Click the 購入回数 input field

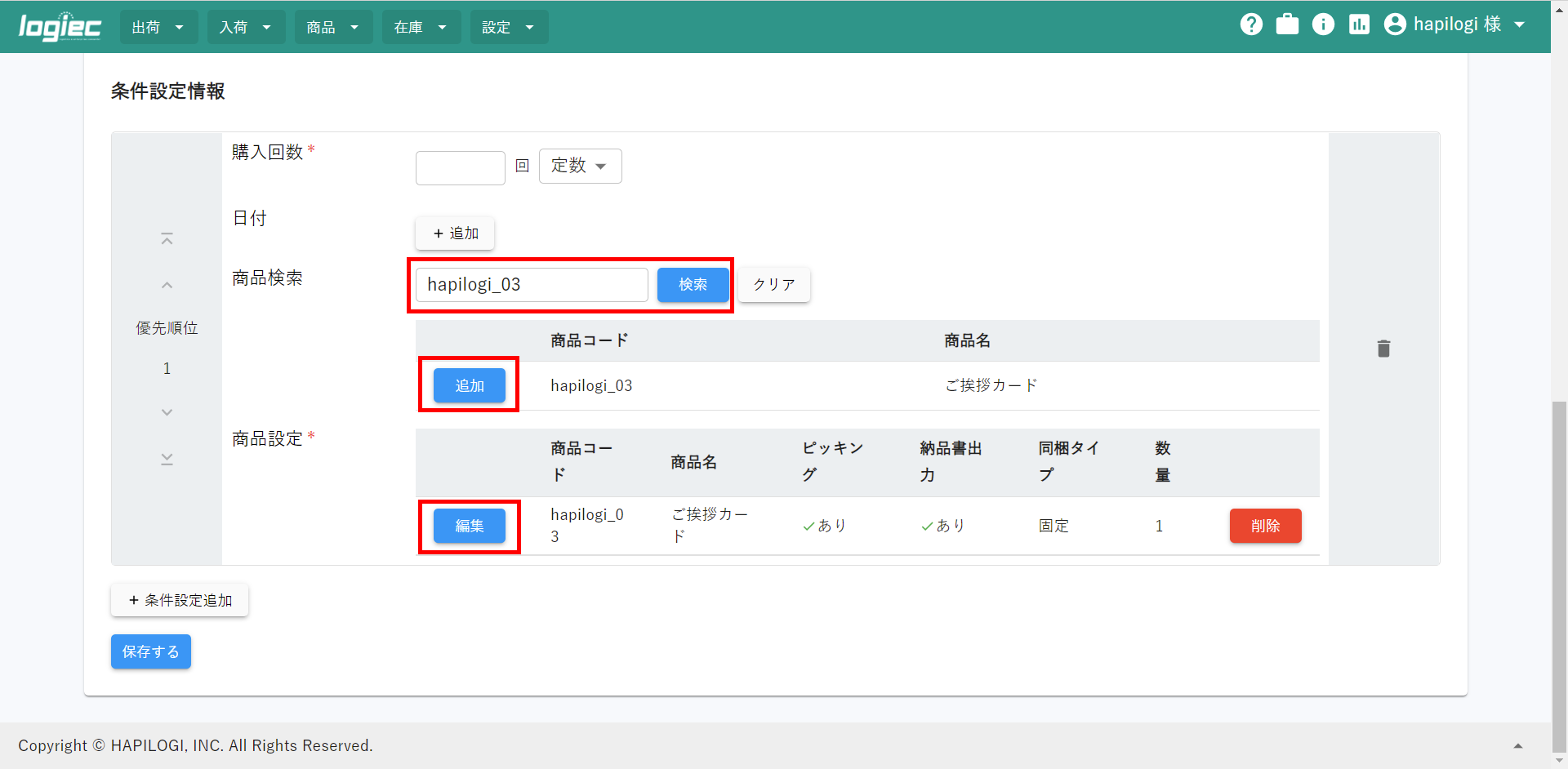461,168
